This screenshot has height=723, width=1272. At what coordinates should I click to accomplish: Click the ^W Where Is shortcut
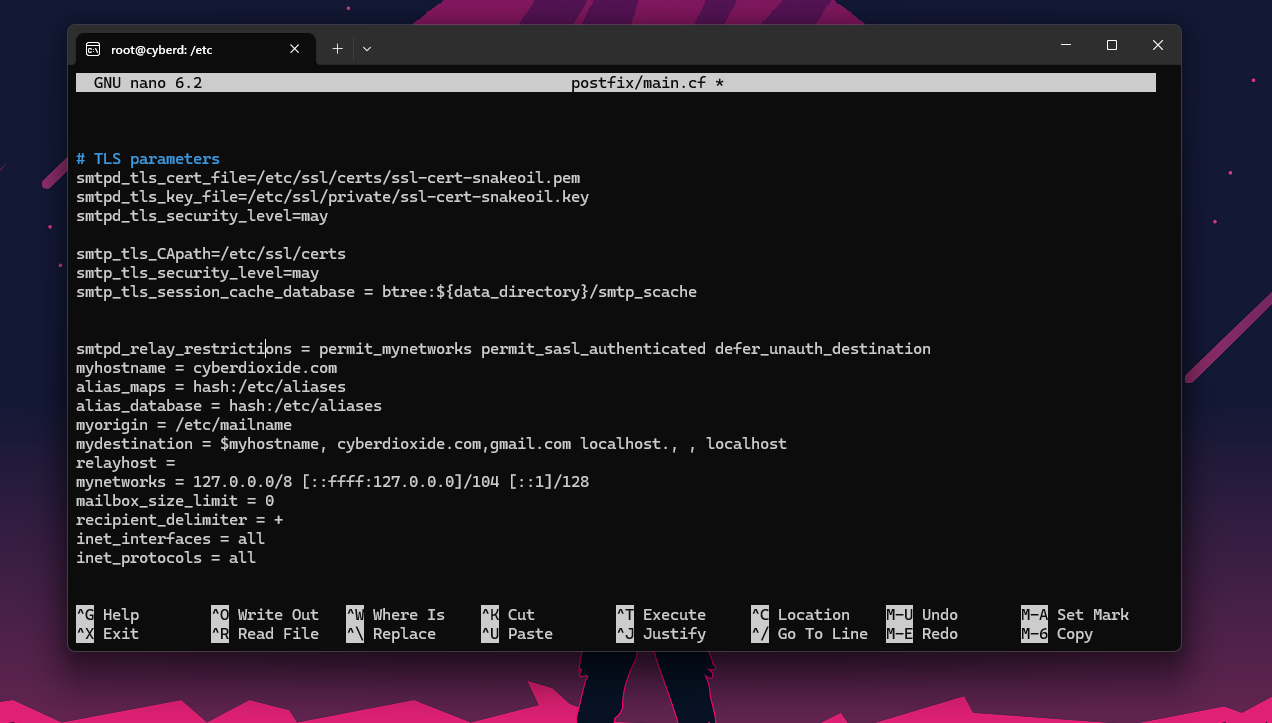(396, 615)
